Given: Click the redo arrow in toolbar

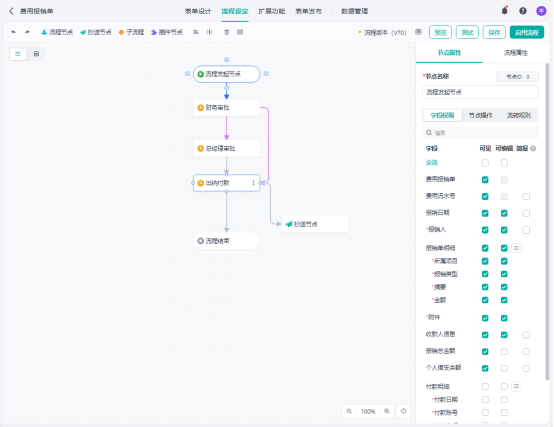Looking at the screenshot, I should click(x=27, y=32).
